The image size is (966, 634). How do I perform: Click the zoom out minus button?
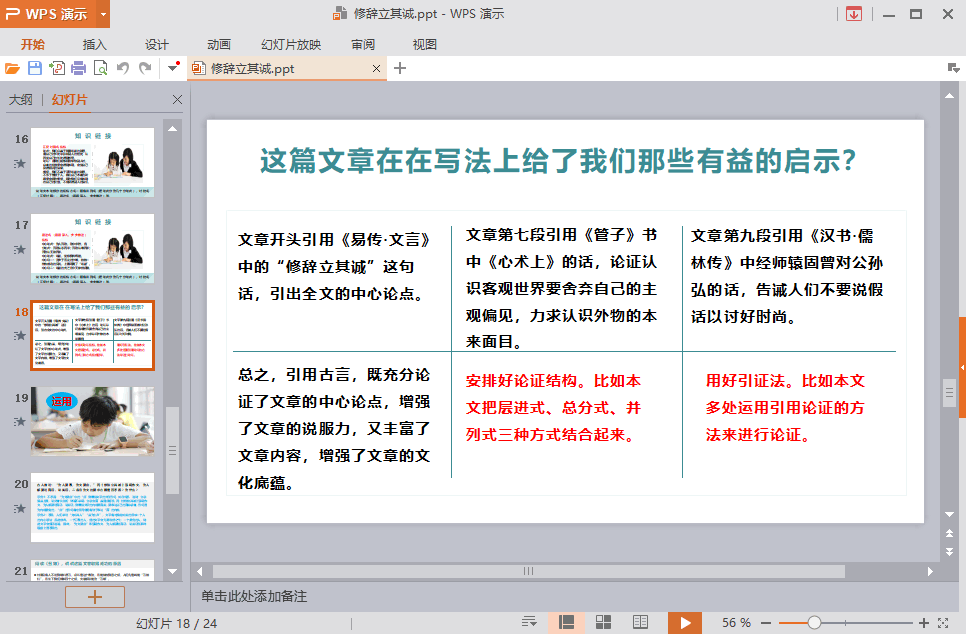[767, 622]
